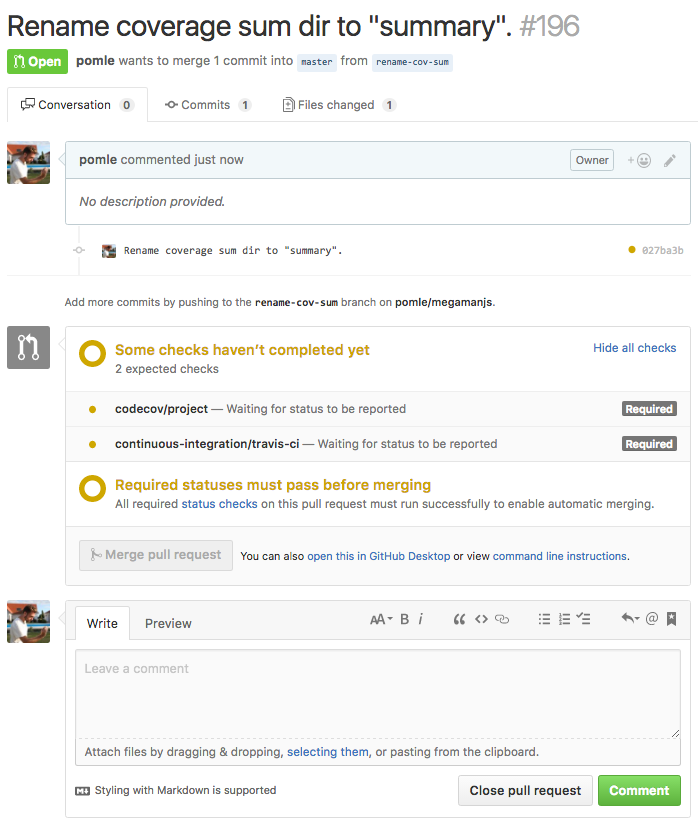This screenshot has height=826, width=698.
Task: Insert a task list
Action: point(583,618)
